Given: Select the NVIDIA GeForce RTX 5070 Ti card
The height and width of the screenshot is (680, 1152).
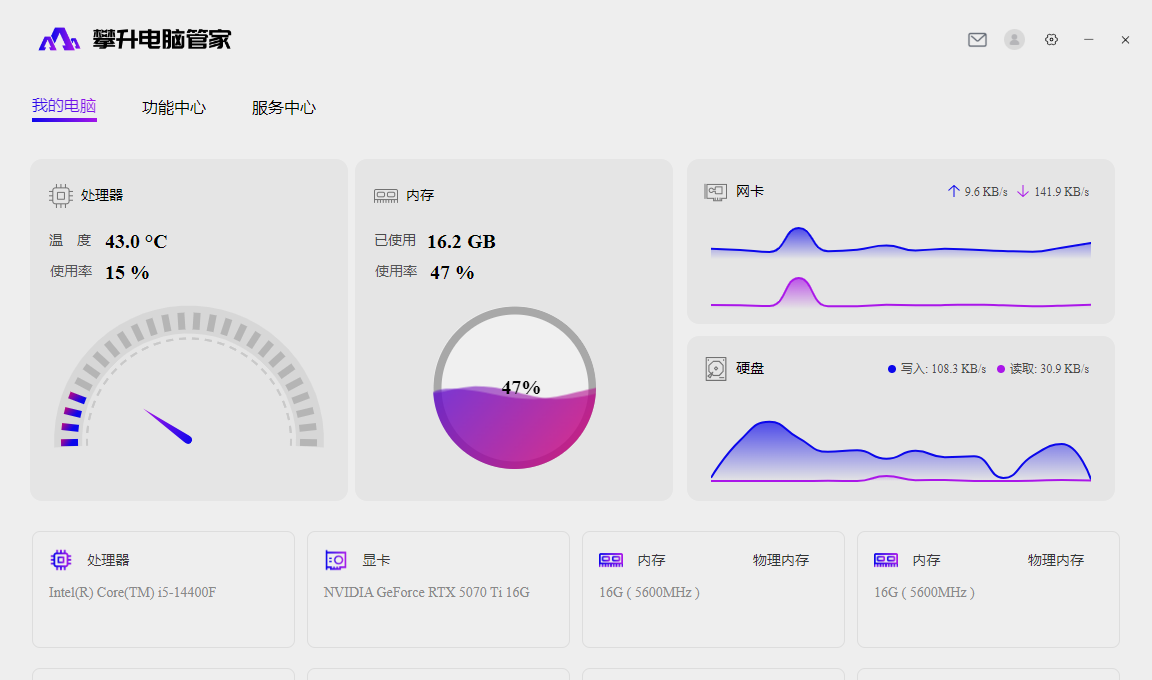Looking at the screenshot, I should [x=438, y=589].
